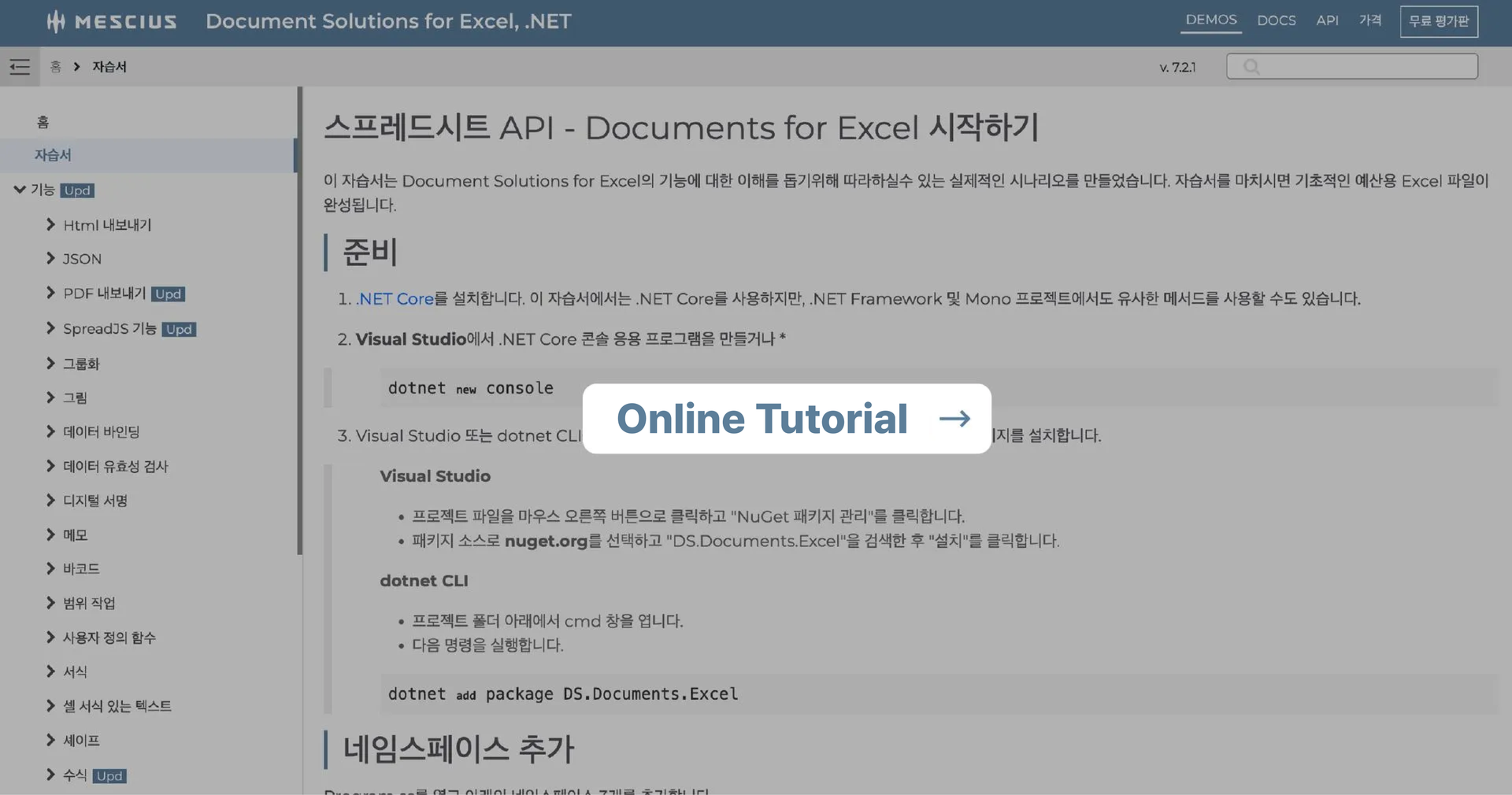Screen dimensions: 1512x795
Task: Open the DEMOS navigation tab
Action: [1211, 20]
